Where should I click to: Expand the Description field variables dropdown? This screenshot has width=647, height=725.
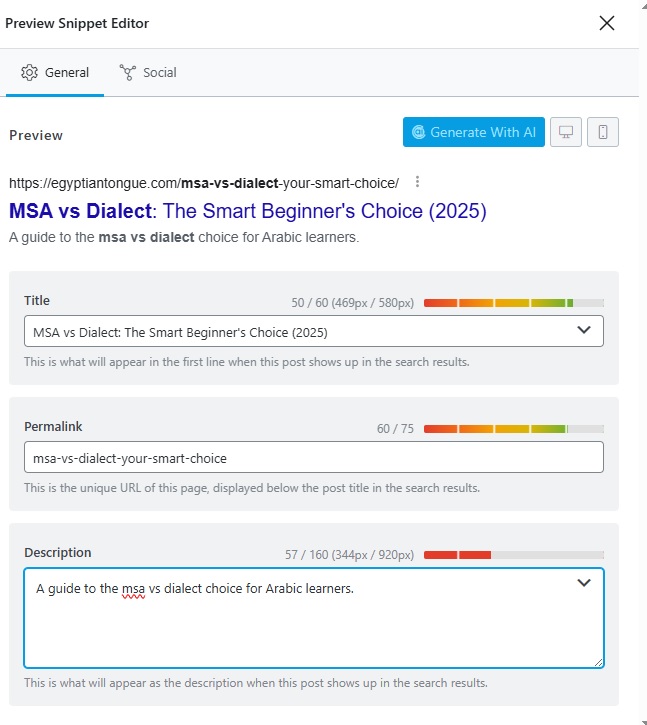[x=584, y=584]
